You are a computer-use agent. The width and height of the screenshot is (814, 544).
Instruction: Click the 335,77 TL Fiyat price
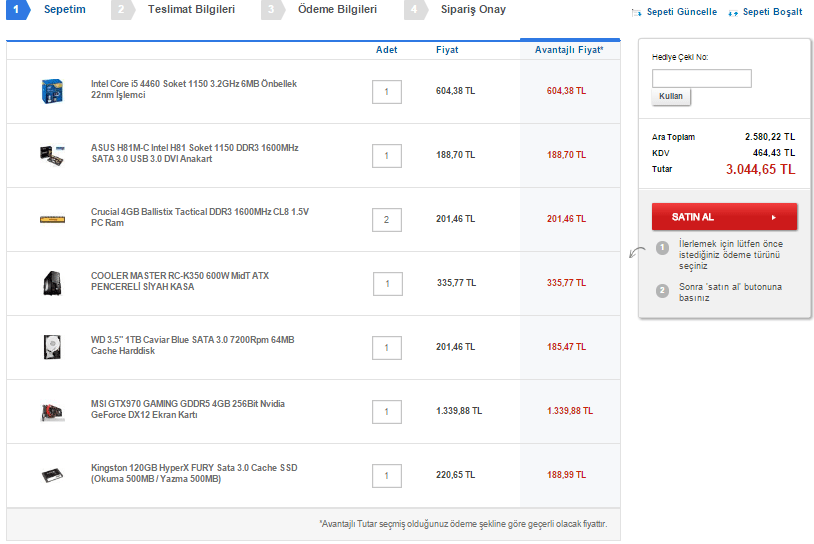click(456, 283)
